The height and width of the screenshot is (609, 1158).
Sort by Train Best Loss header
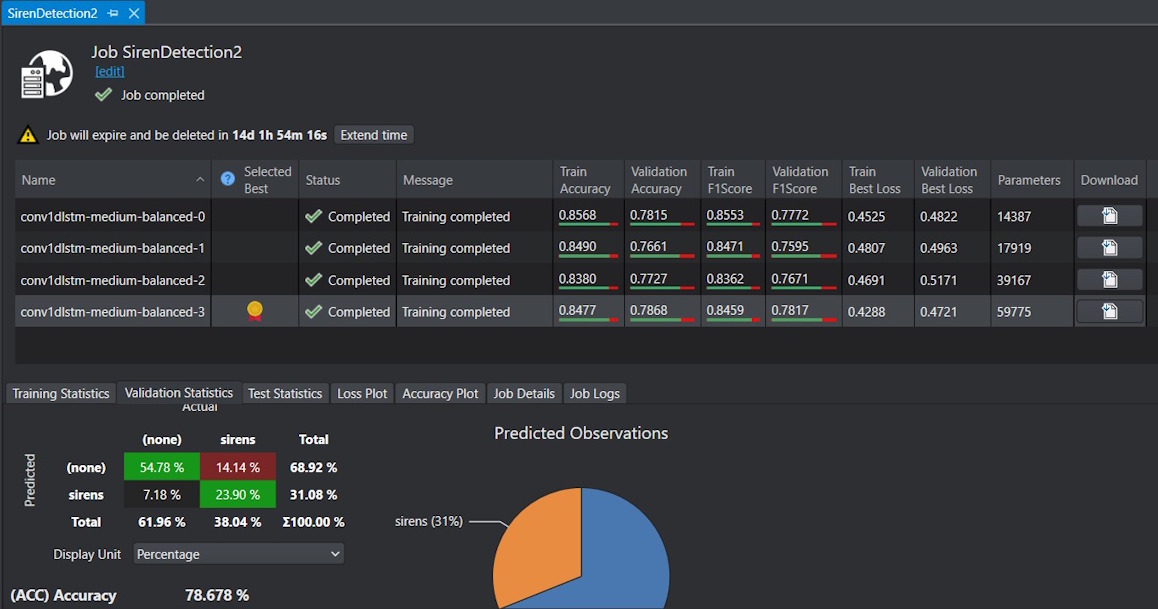pos(878,179)
